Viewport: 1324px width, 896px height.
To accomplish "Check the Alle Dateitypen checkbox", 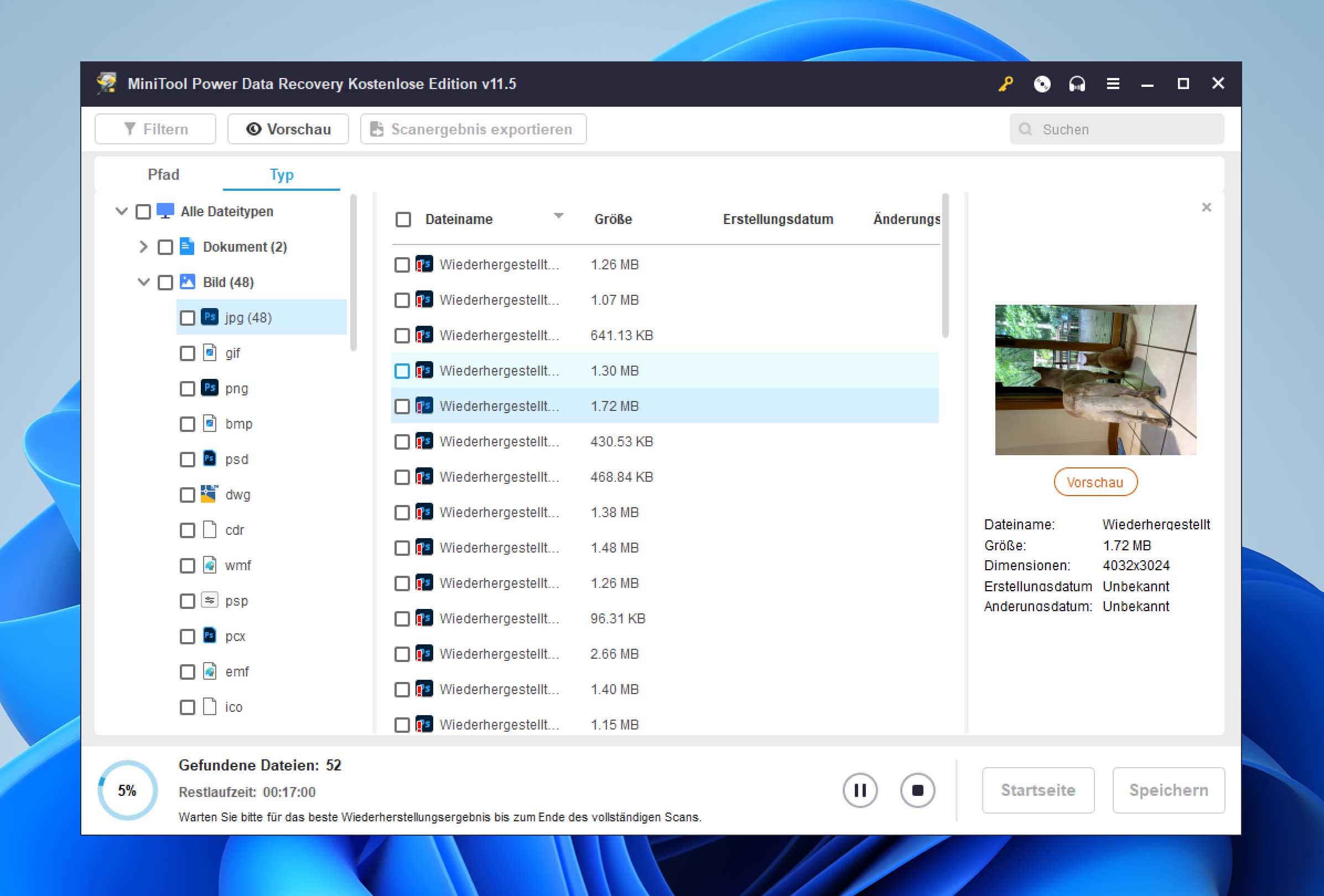I will tap(143, 212).
